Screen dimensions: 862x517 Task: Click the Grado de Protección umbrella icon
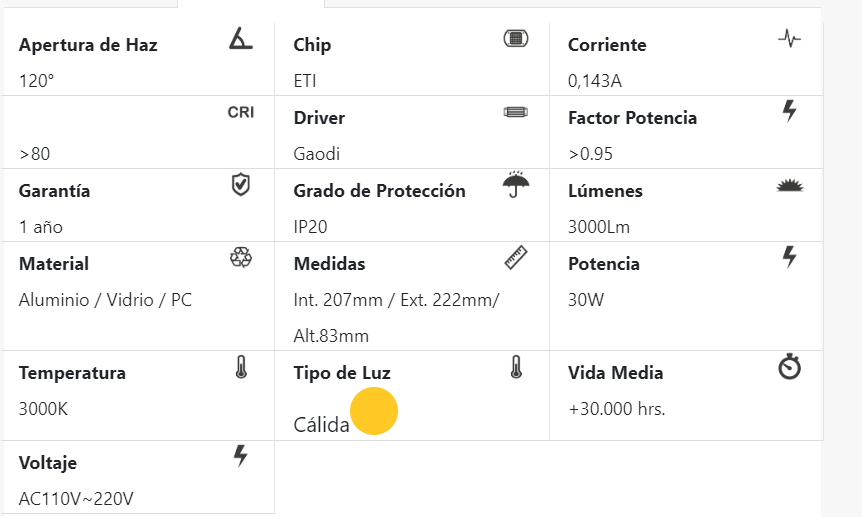click(x=516, y=184)
